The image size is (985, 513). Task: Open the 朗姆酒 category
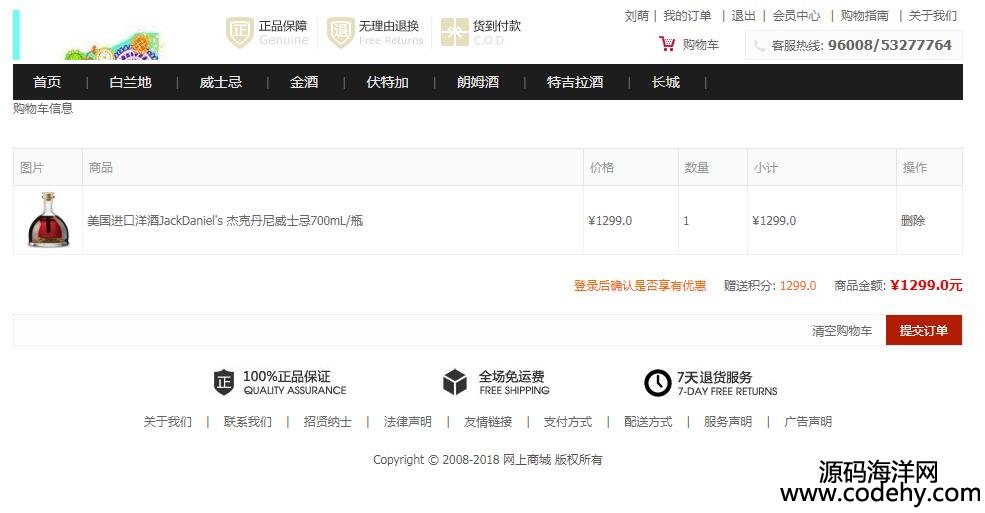[478, 82]
